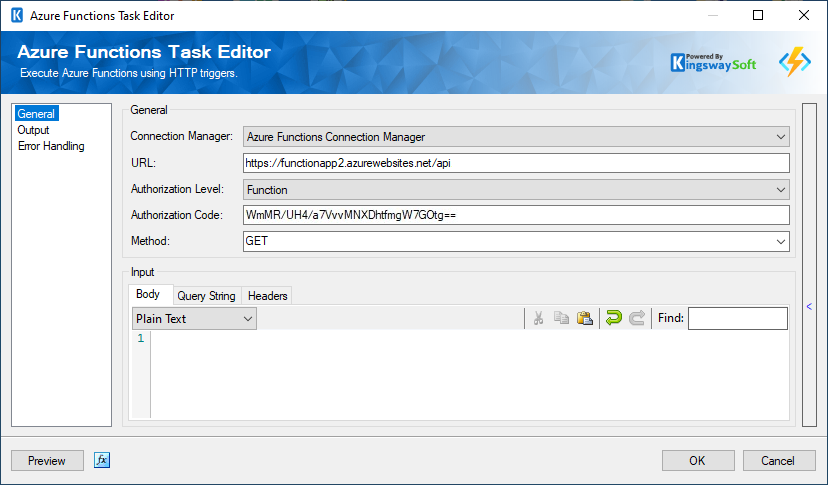The image size is (828, 485).
Task: Click the OK button
Action: (698, 461)
